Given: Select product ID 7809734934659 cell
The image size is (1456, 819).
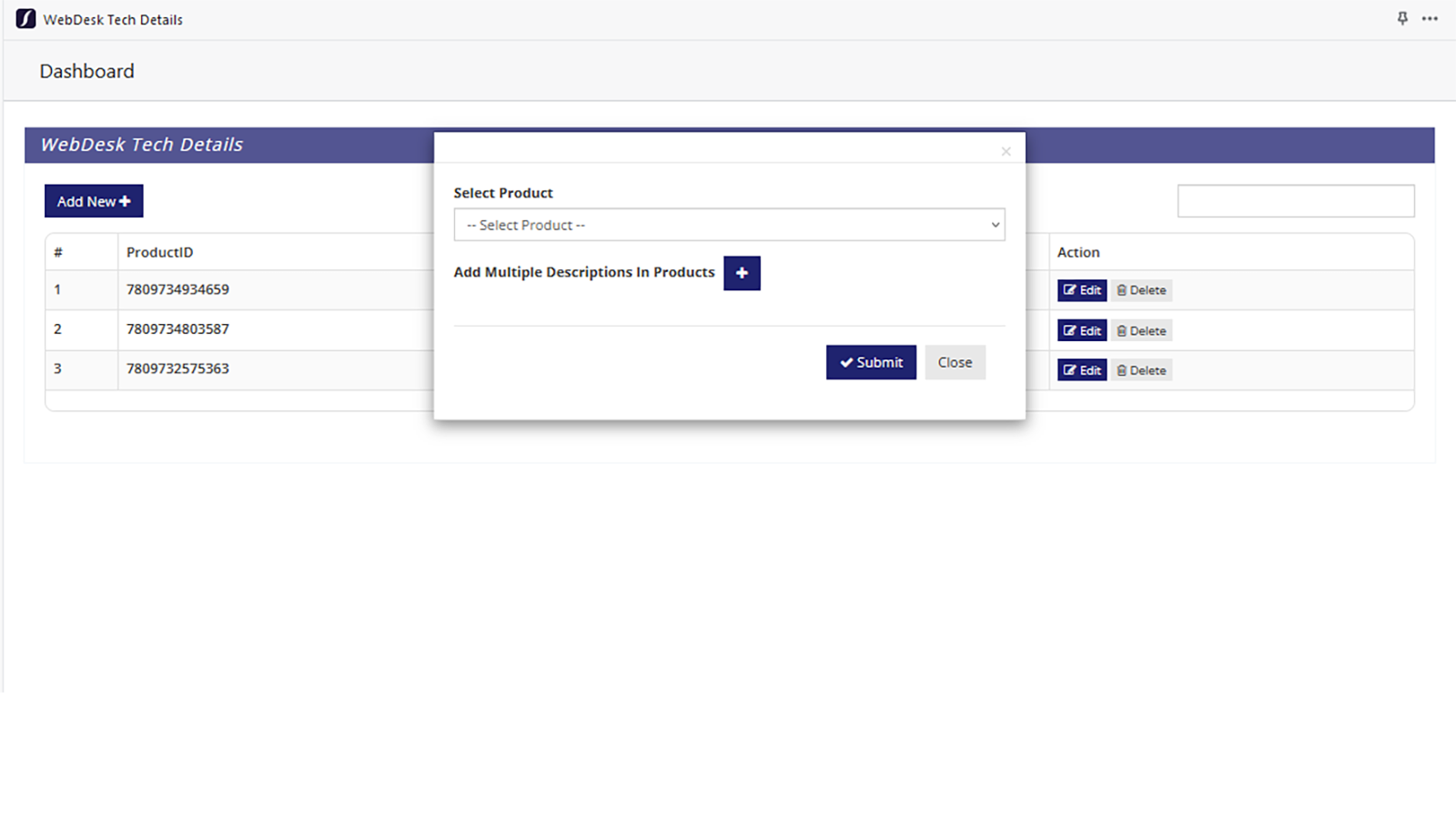Looking at the screenshot, I should coord(177,289).
